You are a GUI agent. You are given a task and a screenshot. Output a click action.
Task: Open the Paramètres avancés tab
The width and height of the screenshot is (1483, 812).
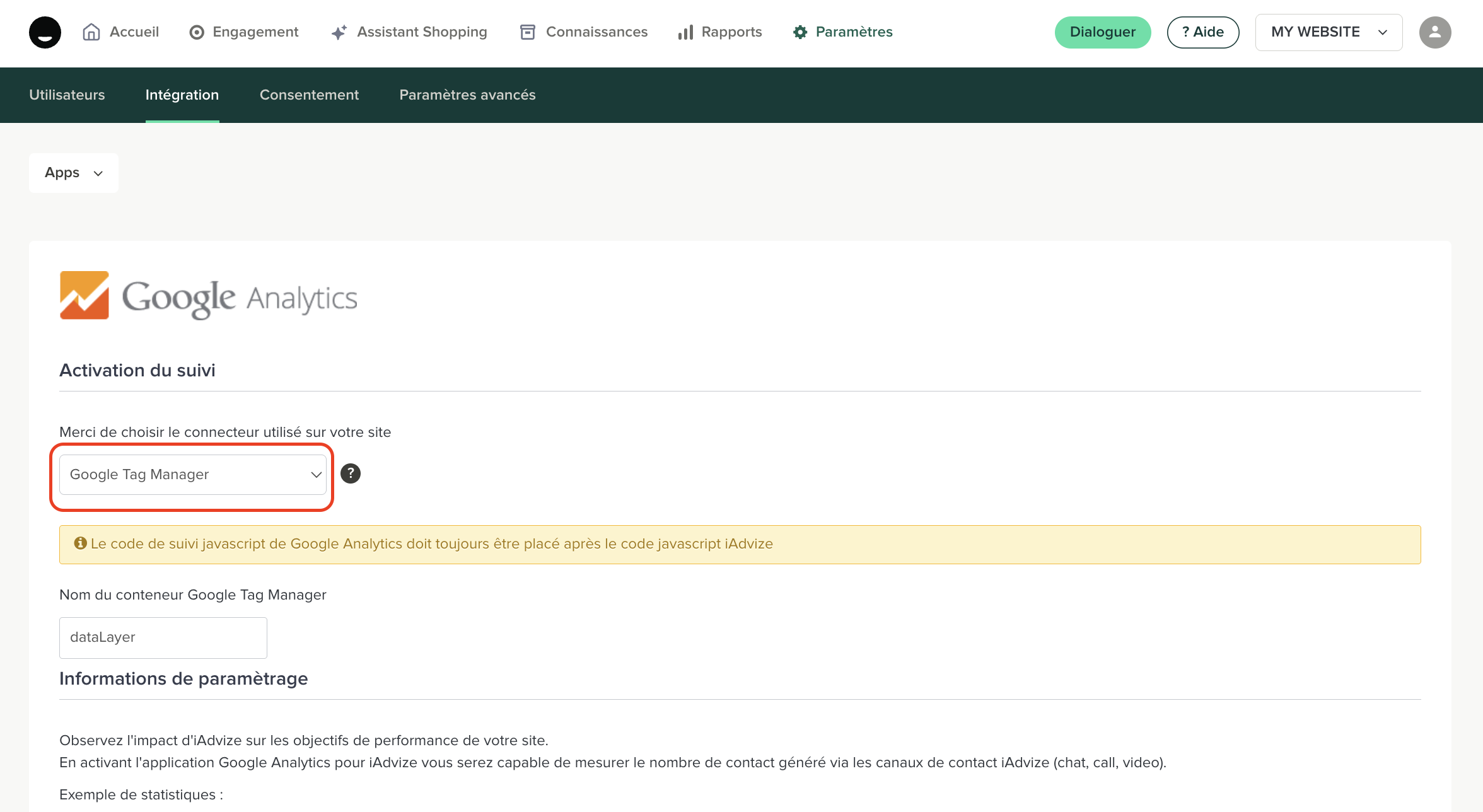pos(467,95)
